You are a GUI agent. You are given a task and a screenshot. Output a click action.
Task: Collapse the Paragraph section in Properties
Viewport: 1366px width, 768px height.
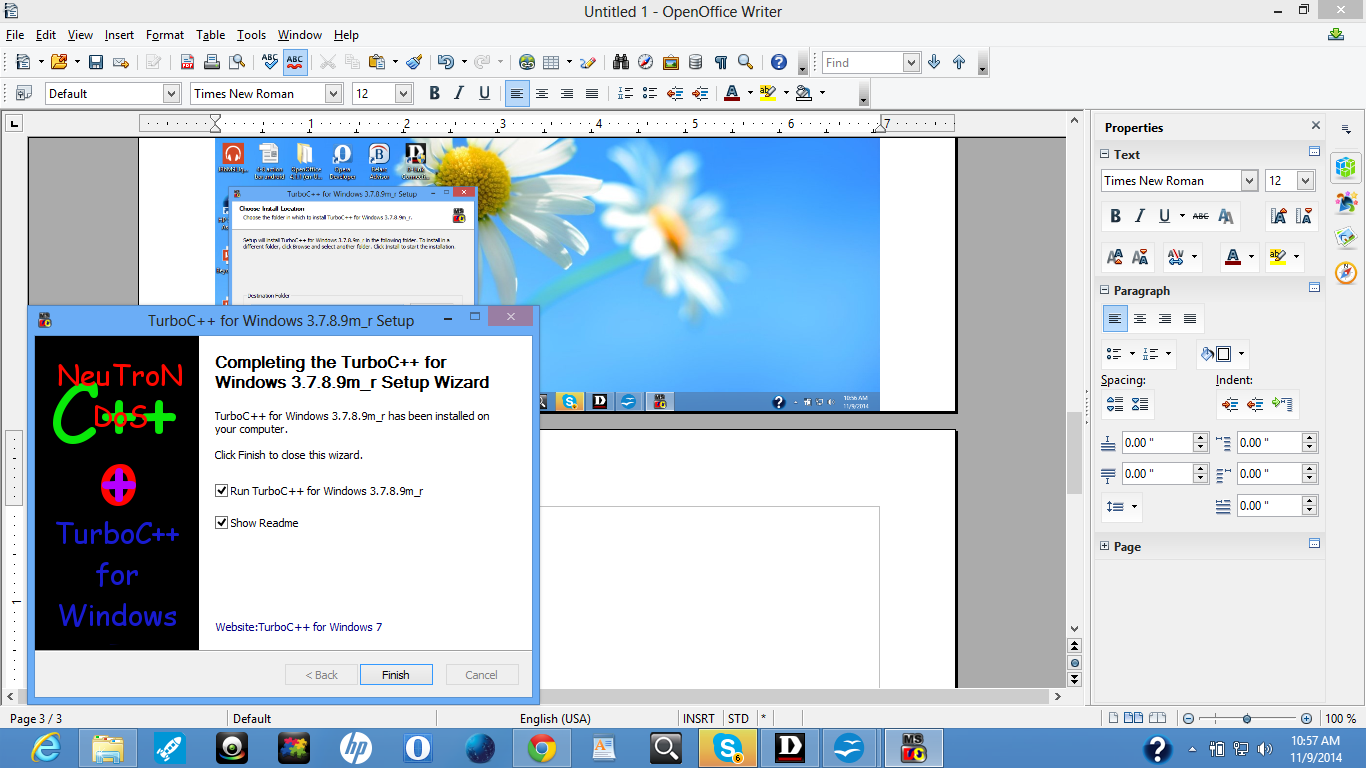click(x=1105, y=291)
